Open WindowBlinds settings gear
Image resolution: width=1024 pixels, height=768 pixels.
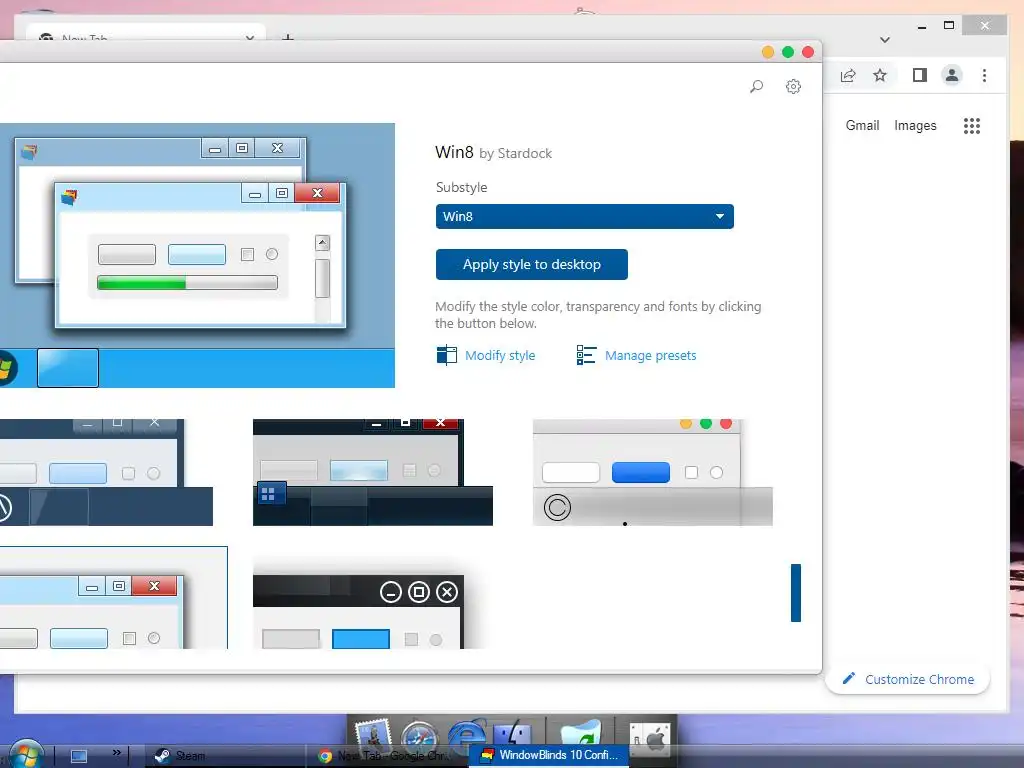click(793, 86)
